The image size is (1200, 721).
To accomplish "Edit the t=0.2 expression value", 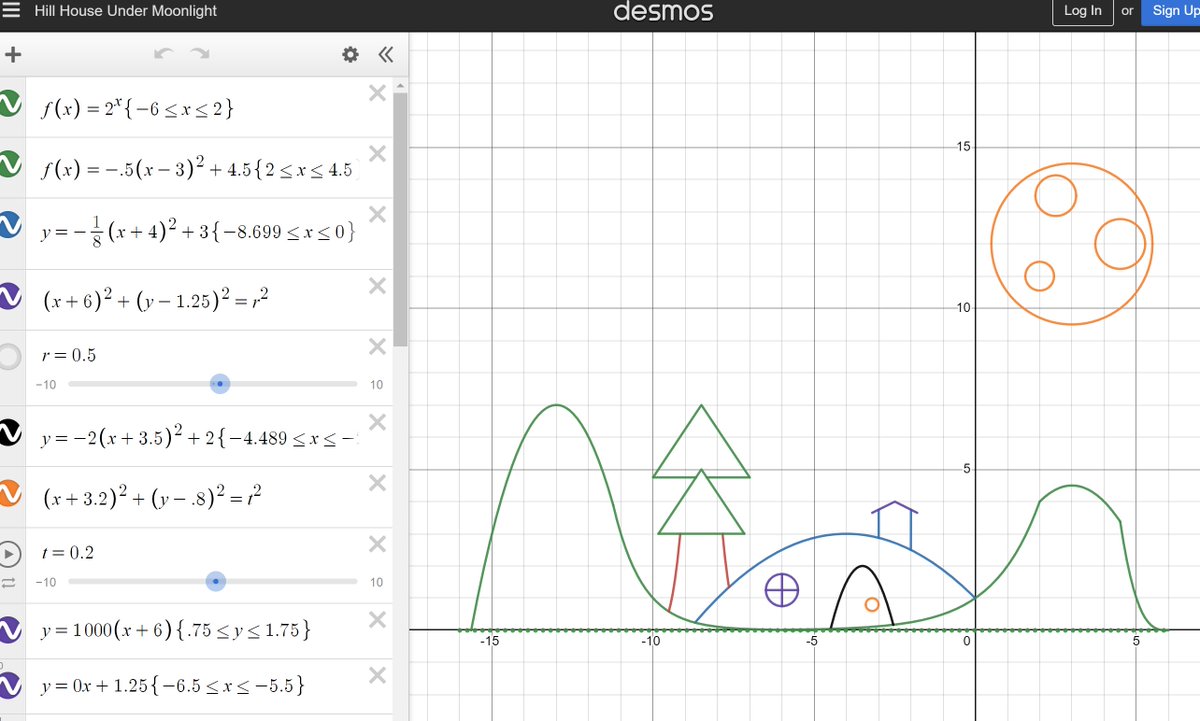I will coord(67,553).
